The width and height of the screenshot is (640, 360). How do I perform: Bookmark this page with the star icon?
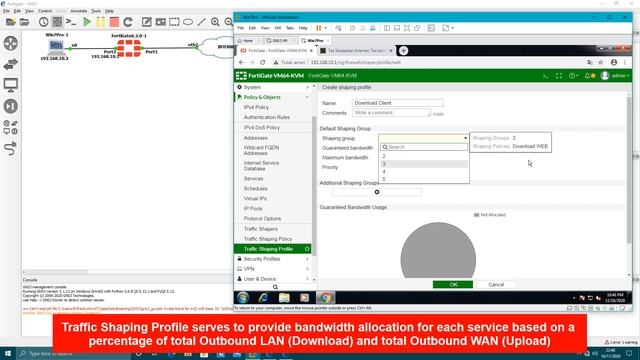point(600,62)
